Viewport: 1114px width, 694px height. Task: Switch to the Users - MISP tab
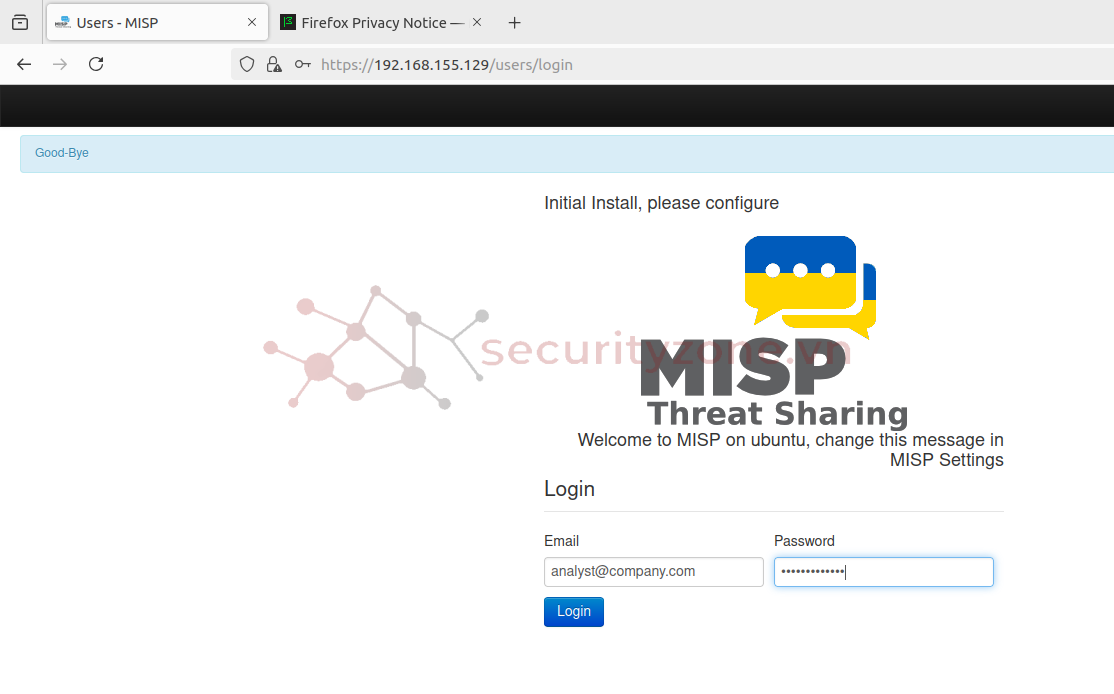(157, 23)
